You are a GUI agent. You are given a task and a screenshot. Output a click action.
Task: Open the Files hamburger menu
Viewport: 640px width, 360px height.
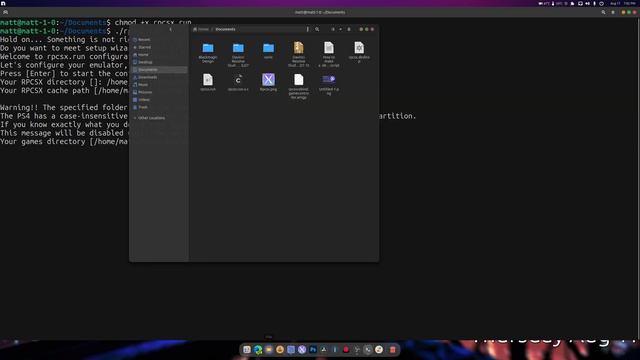click(349, 29)
